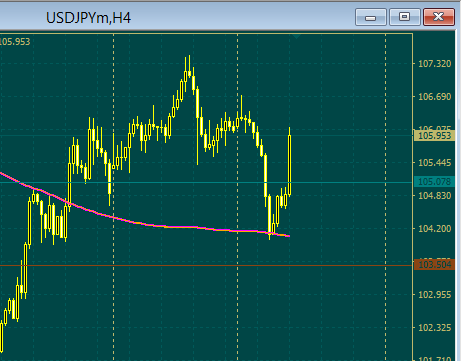Click the 105.953 text in chart corner
461x361 pixels.
[x=15, y=42]
